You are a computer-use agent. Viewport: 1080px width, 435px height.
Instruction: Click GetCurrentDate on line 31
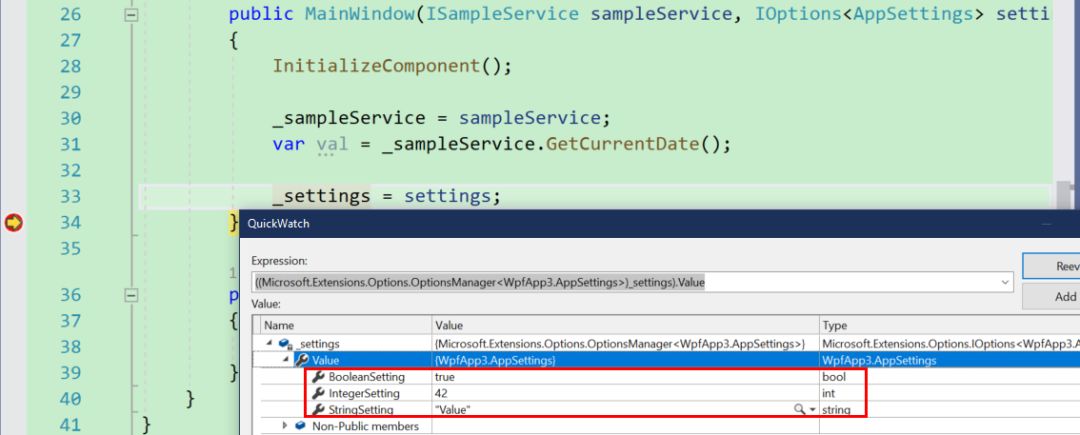pyautogui.click(x=623, y=145)
